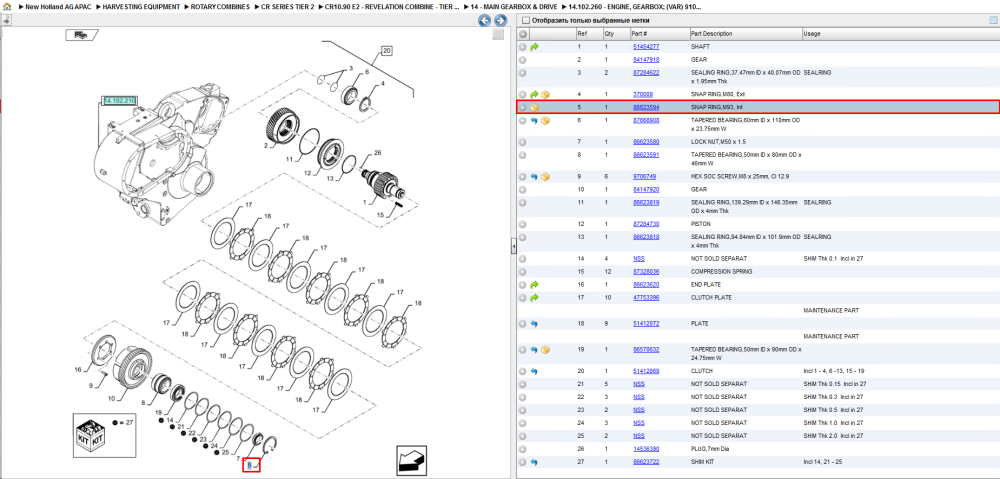This screenshot has width=1000, height=479.
Task: Select 'Incl 1 - 4, 6 -13, 15 - 19' usage text
Action: pyautogui.click(x=834, y=371)
